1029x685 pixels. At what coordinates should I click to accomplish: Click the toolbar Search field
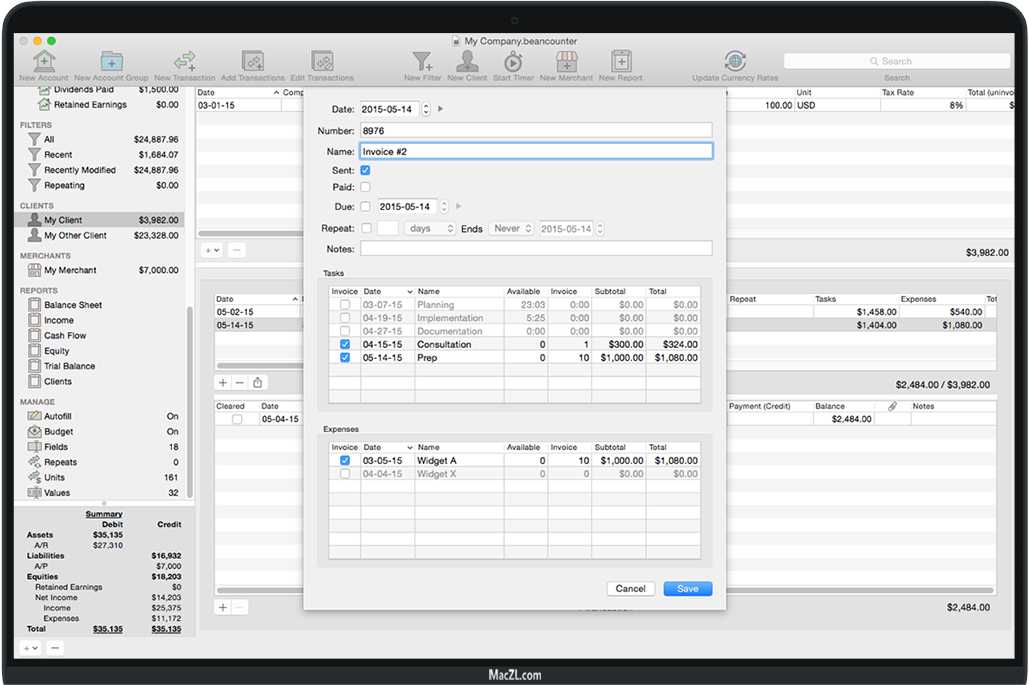pos(896,62)
